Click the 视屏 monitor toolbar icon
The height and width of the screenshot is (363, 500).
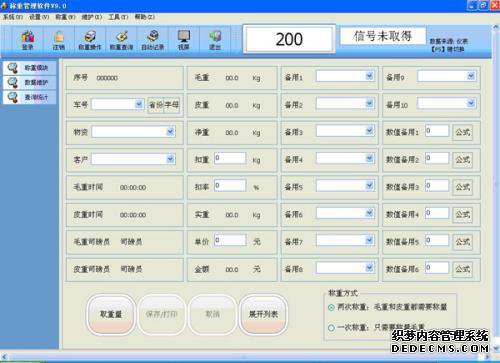click(184, 40)
